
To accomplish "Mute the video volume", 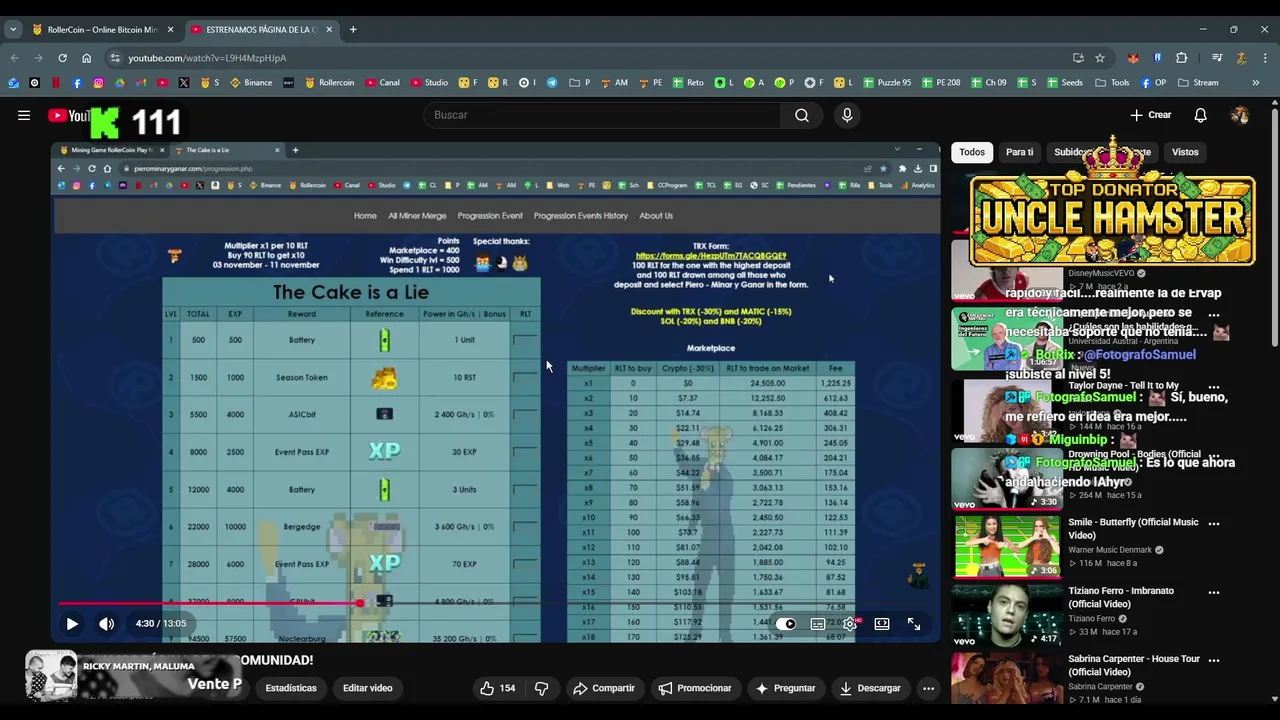I will tap(106, 624).
